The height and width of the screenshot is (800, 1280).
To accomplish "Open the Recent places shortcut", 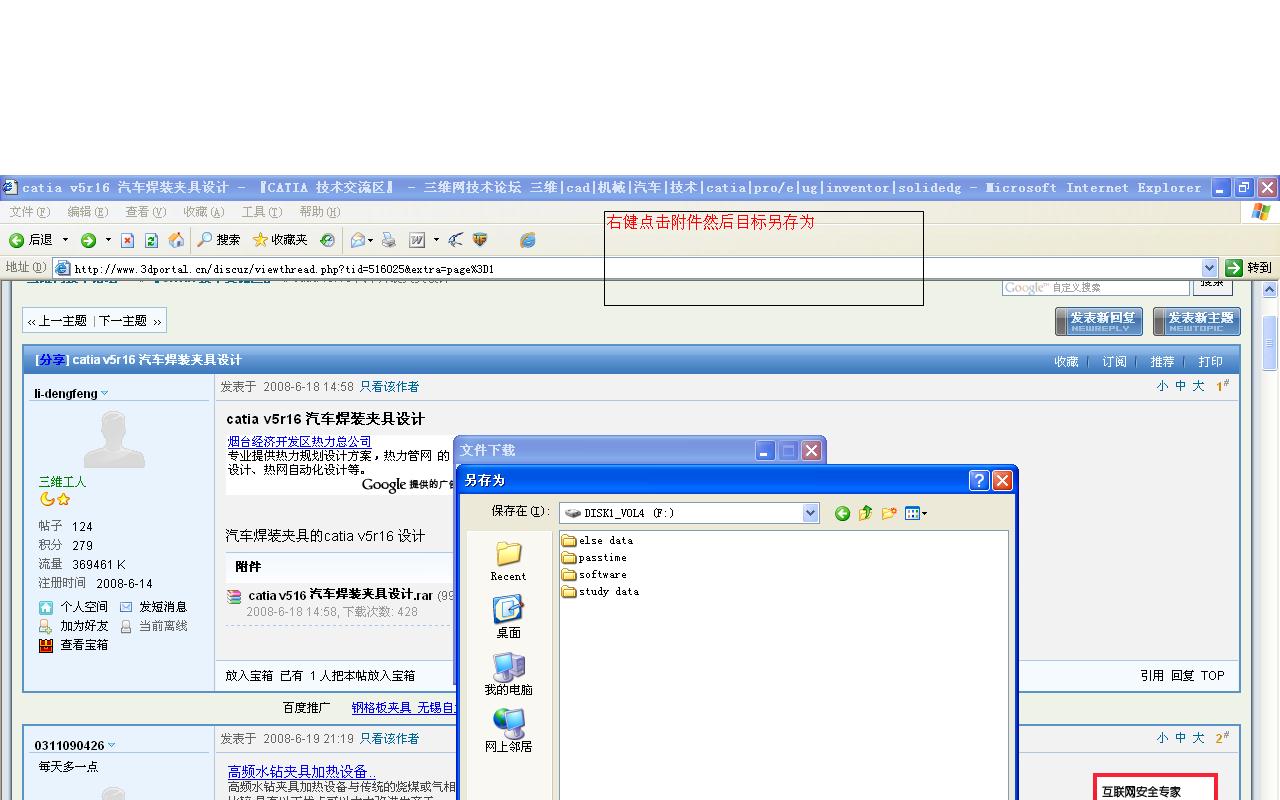I will pos(508,561).
